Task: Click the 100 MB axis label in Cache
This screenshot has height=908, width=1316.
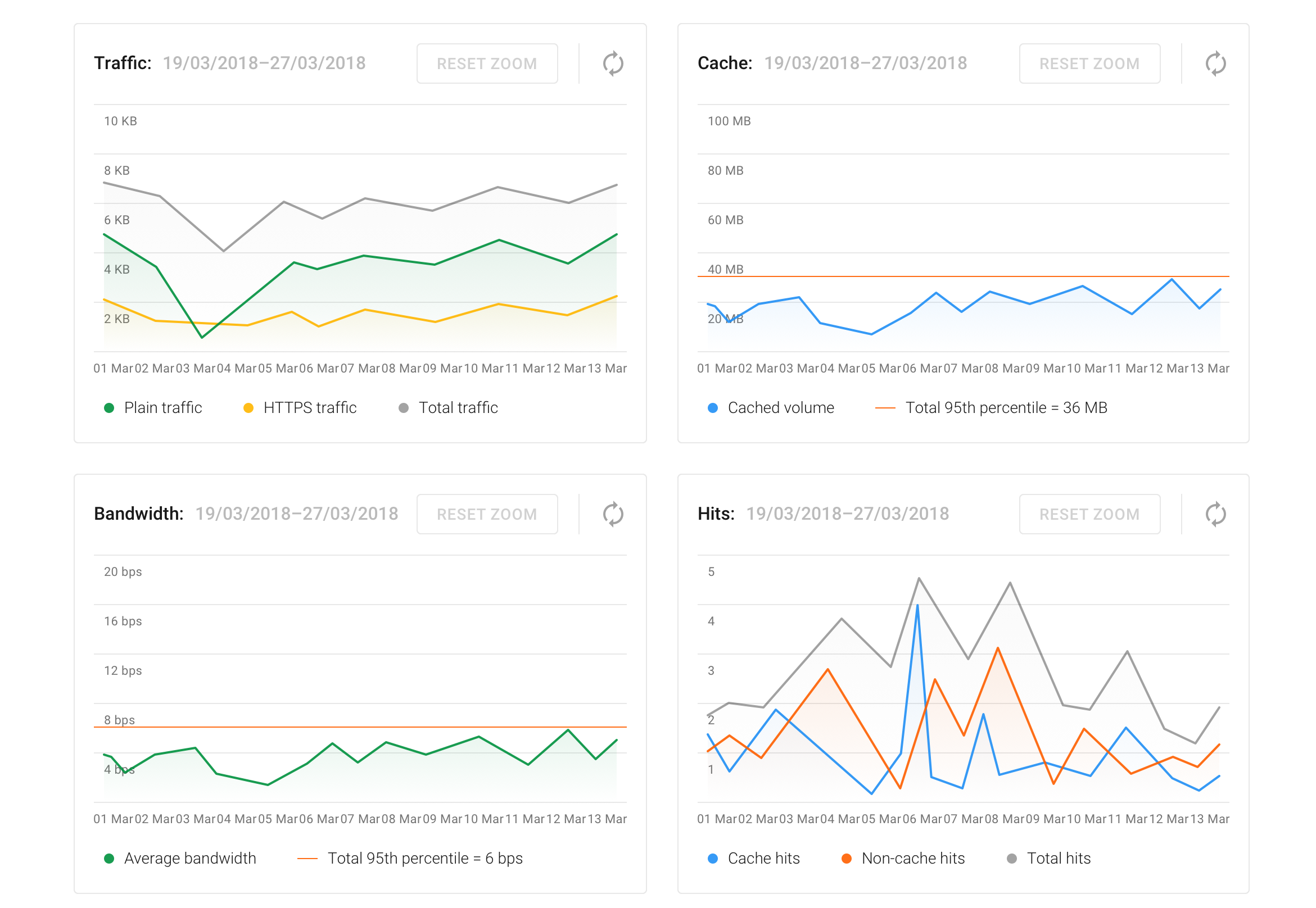Action: click(729, 121)
